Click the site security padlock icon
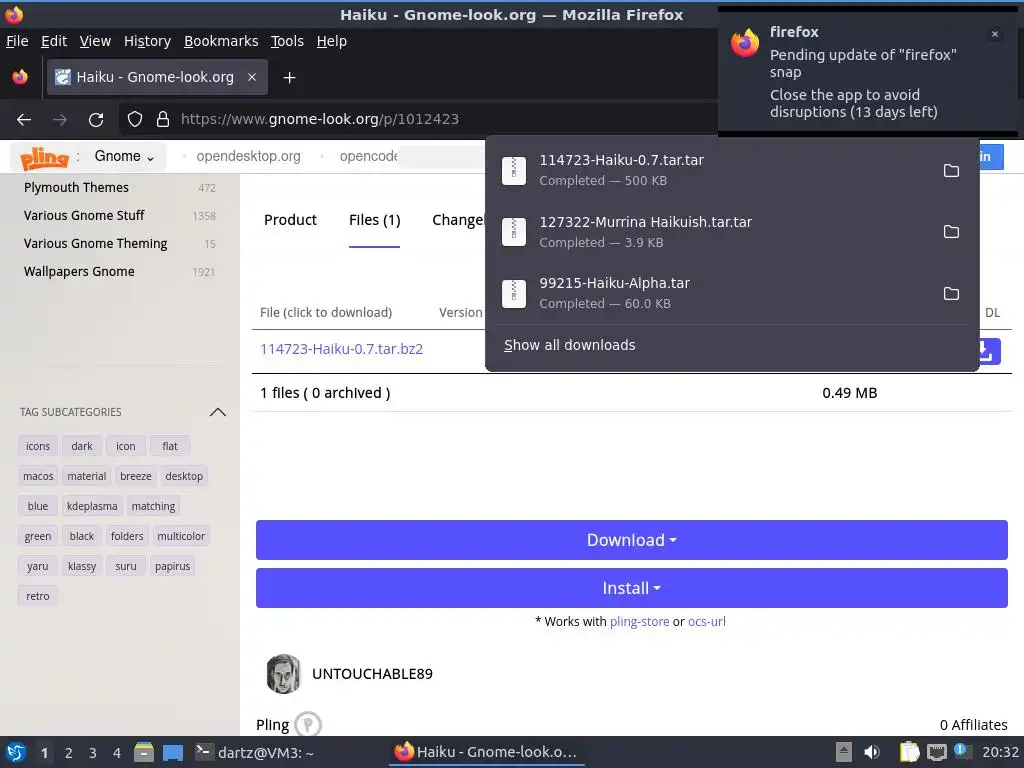Screen dimensions: 1024x768 [x=163, y=120]
